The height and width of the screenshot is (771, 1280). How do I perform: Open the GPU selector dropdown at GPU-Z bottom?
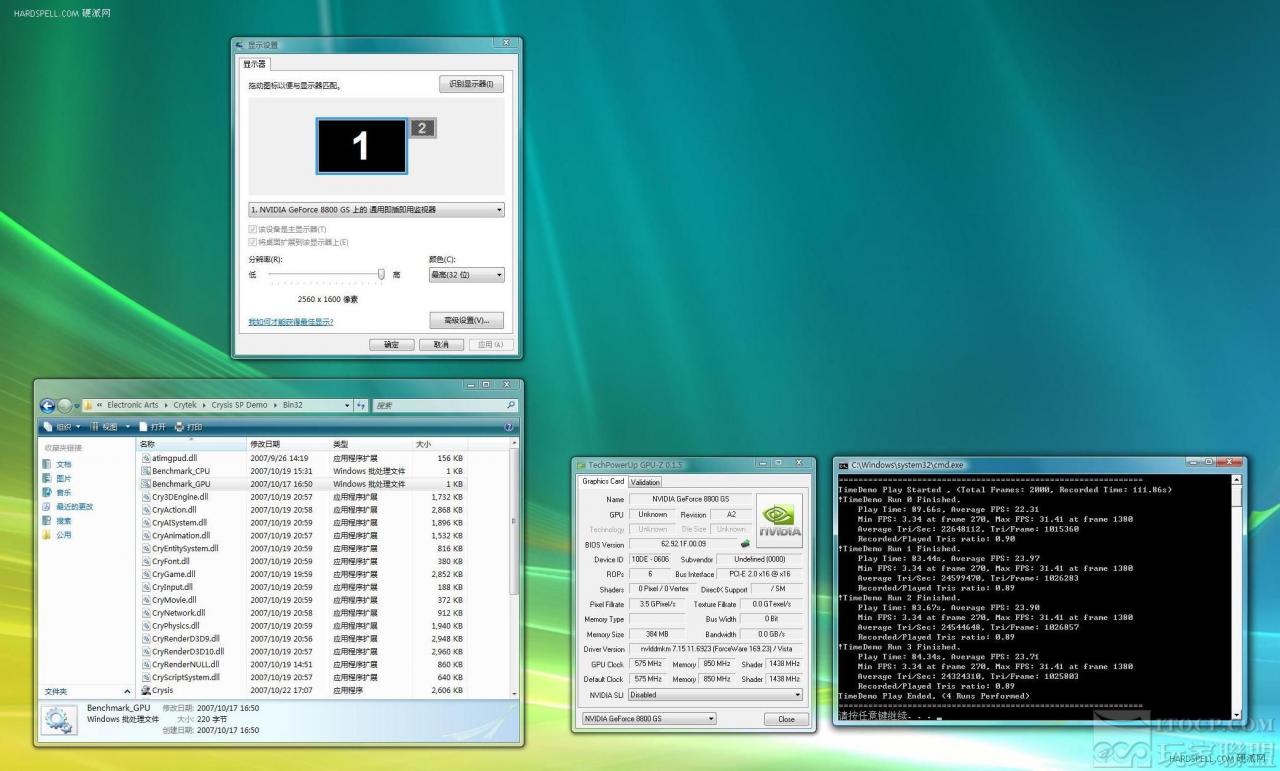pyautogui.click(x=649, y=718)
